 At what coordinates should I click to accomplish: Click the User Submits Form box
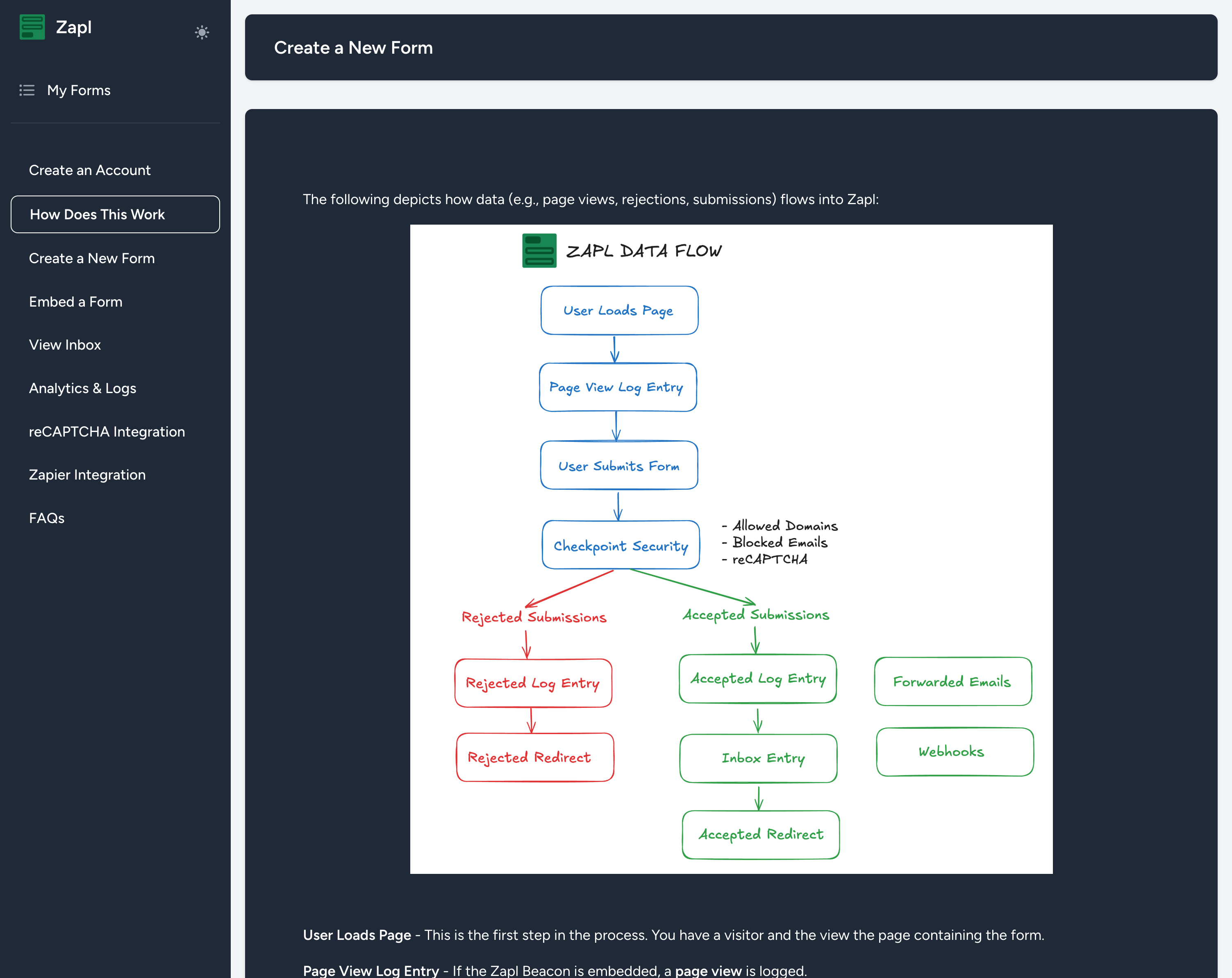point(619,465)
